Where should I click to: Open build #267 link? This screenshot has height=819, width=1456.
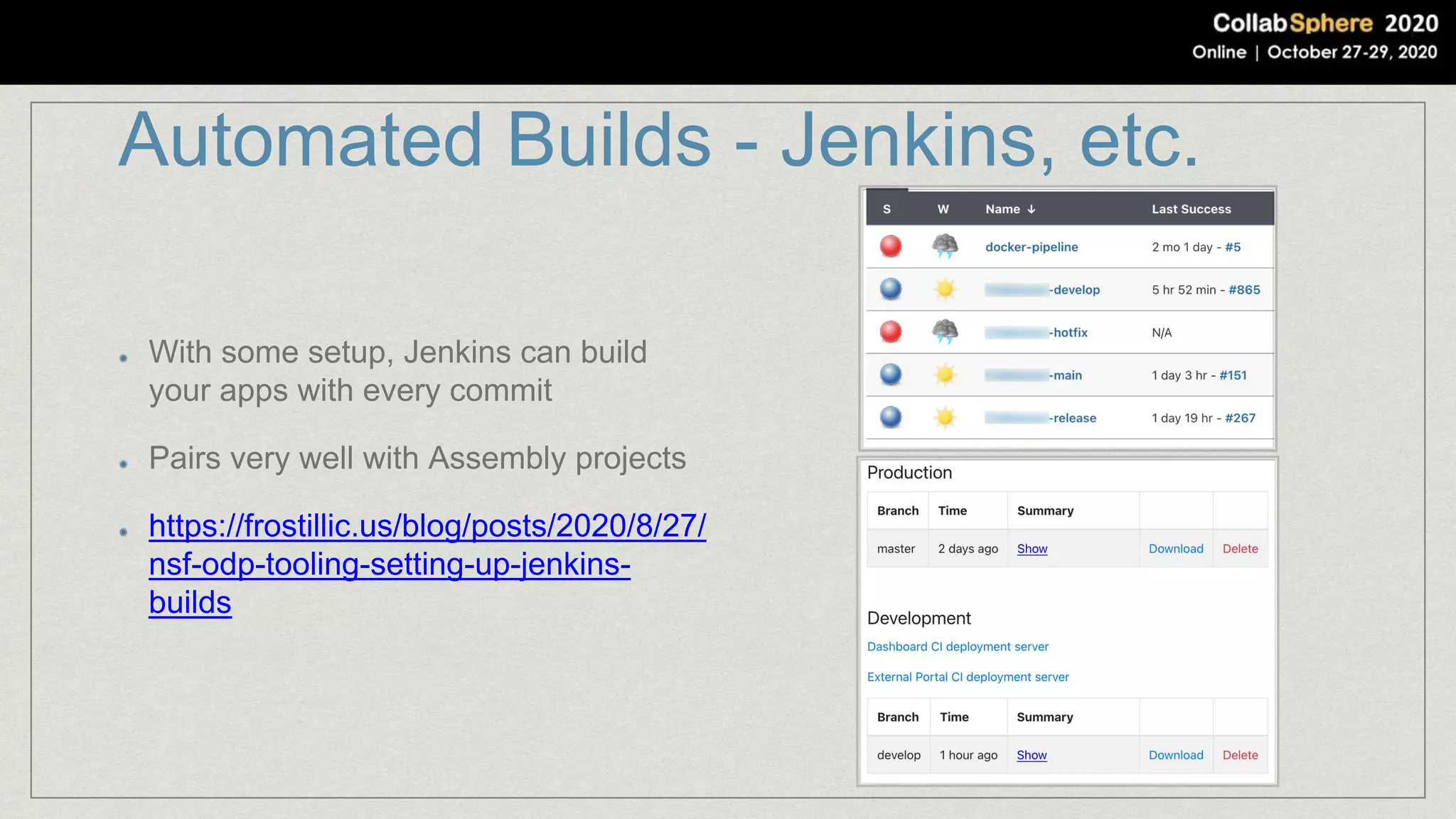point(1240,417)
